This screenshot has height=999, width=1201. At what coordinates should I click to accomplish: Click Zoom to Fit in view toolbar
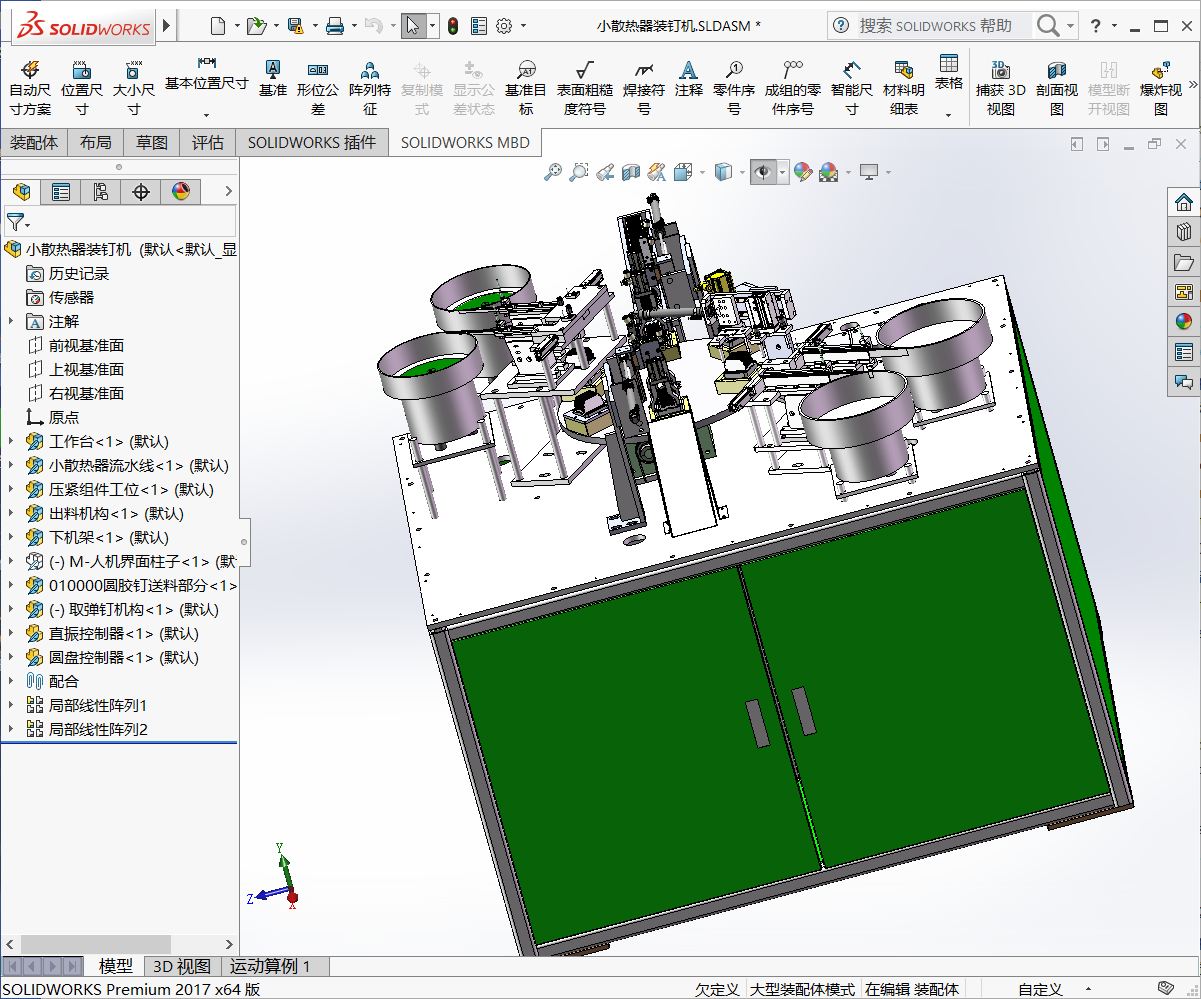[x=552, y=173]
